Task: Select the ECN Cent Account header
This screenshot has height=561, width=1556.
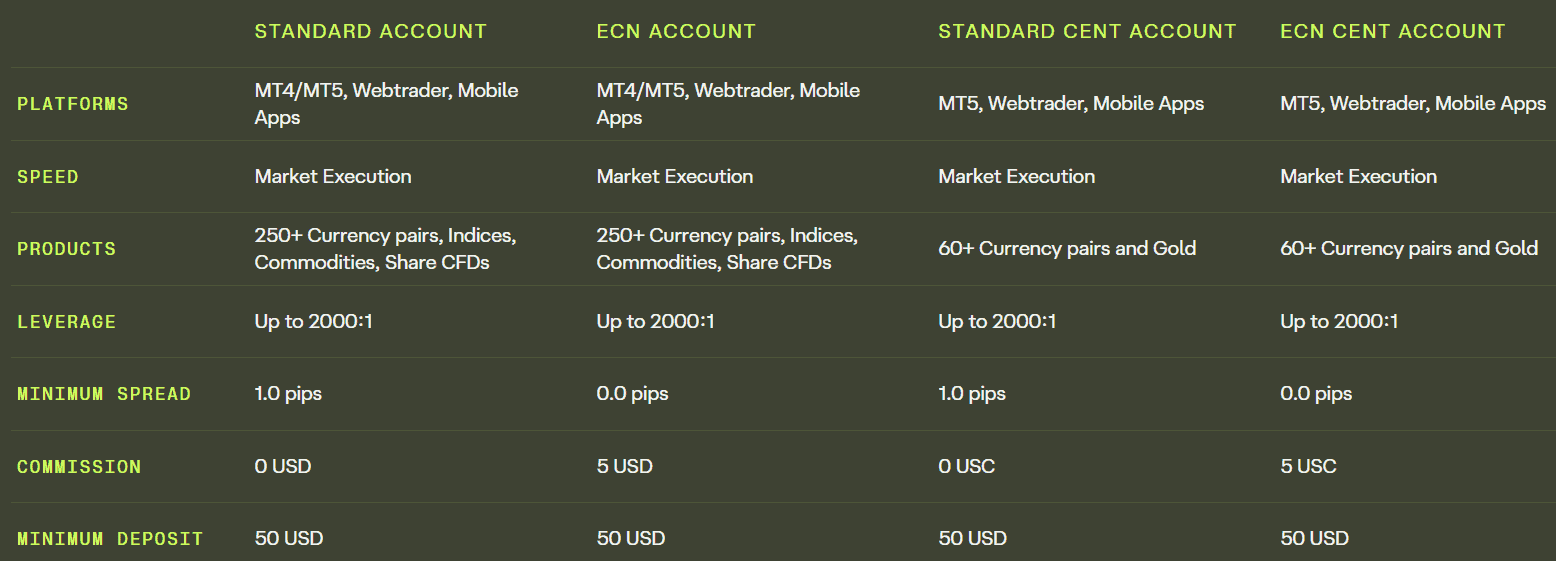Action: click(1392, 31)
